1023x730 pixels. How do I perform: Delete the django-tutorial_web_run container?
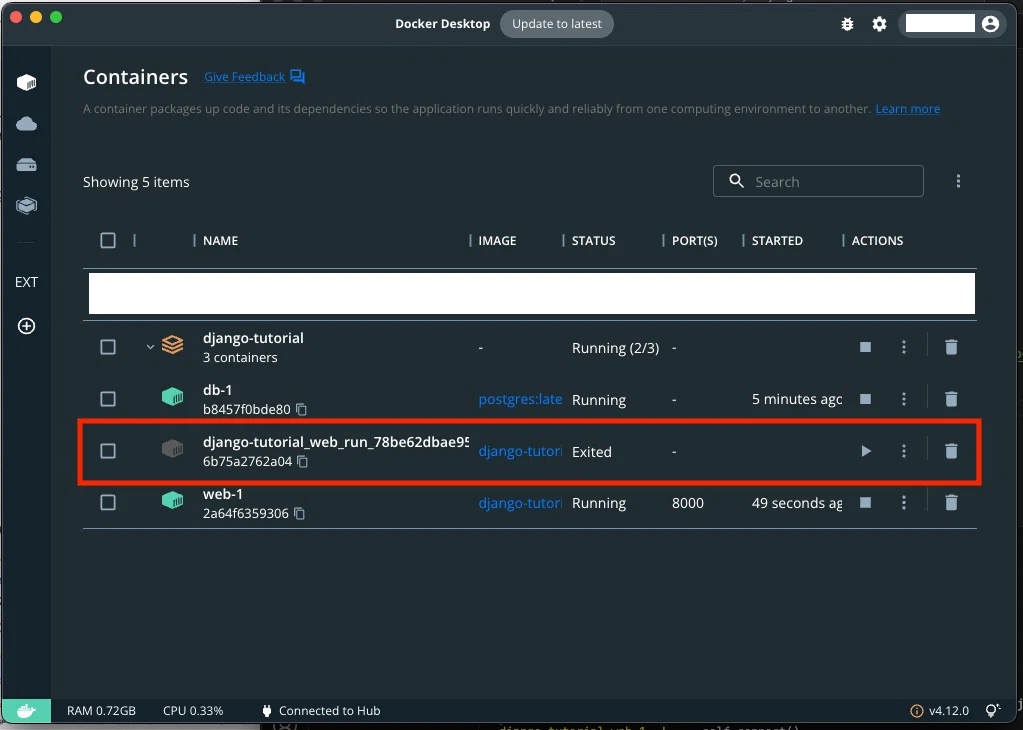(x=951, y=451)
